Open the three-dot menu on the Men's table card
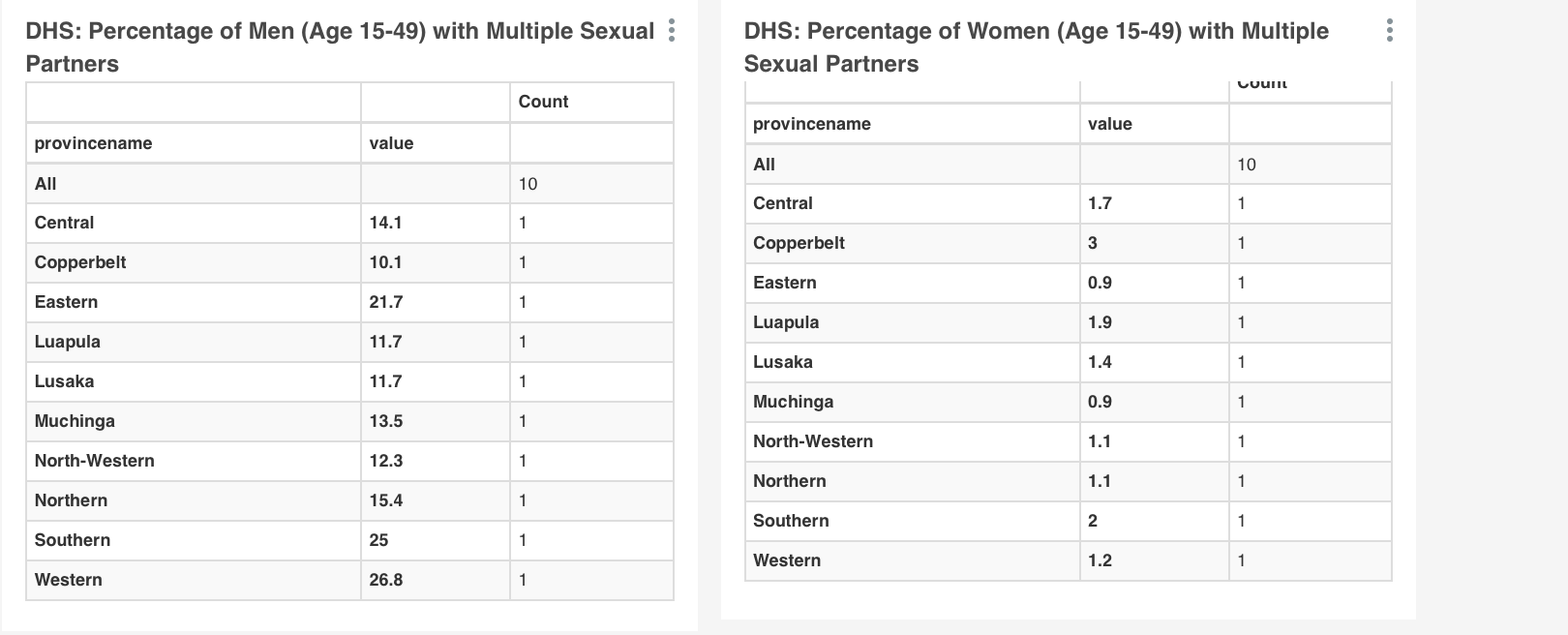The width and height of the screenshot is (1568, 635). point(672,29)
